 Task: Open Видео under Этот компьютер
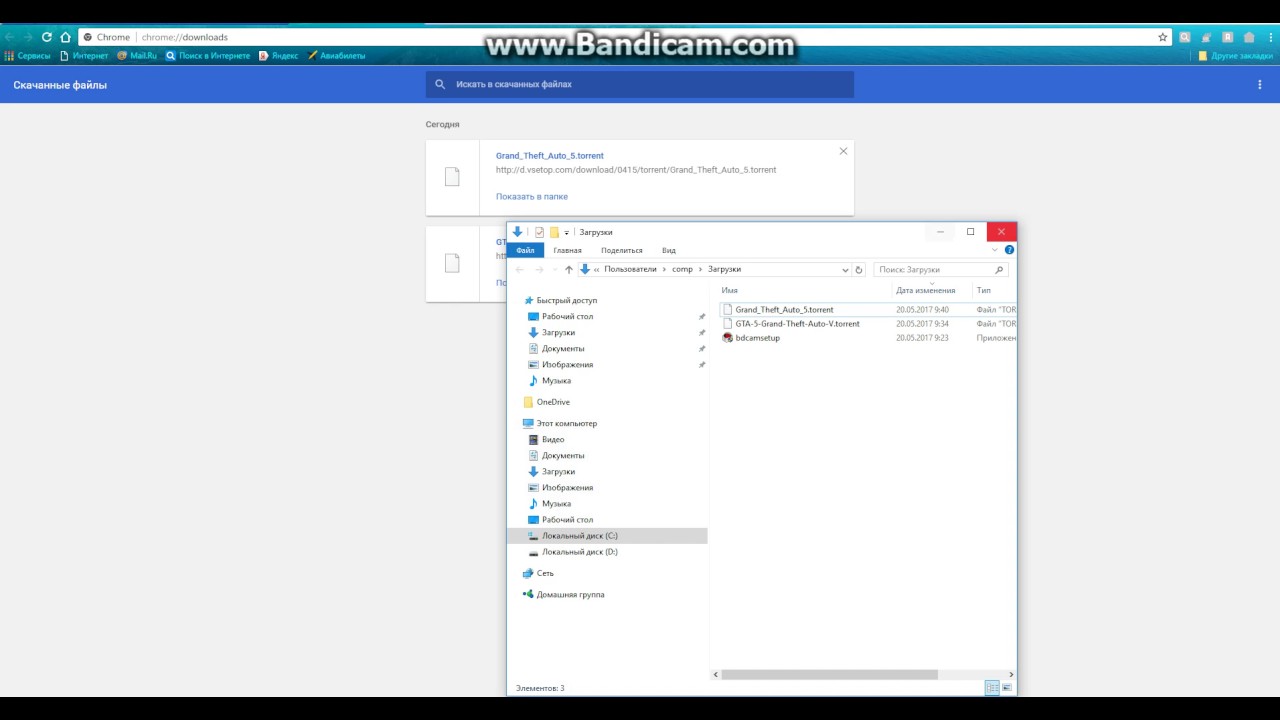(x=553, y=439)
